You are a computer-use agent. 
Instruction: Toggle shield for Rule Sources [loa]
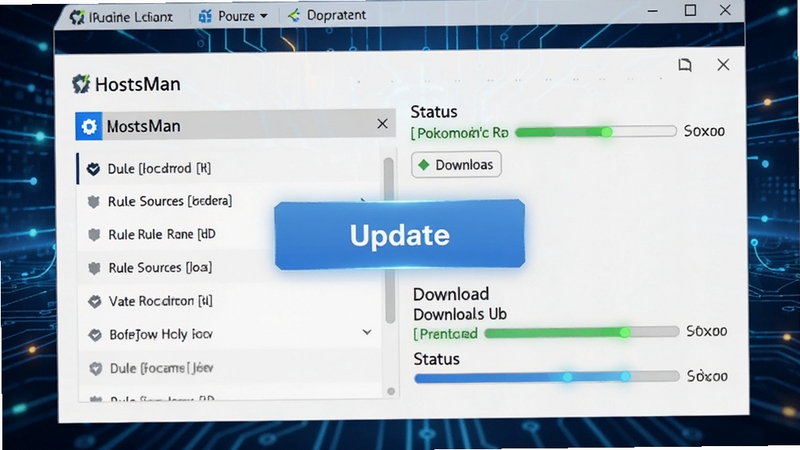click(94, 268)
